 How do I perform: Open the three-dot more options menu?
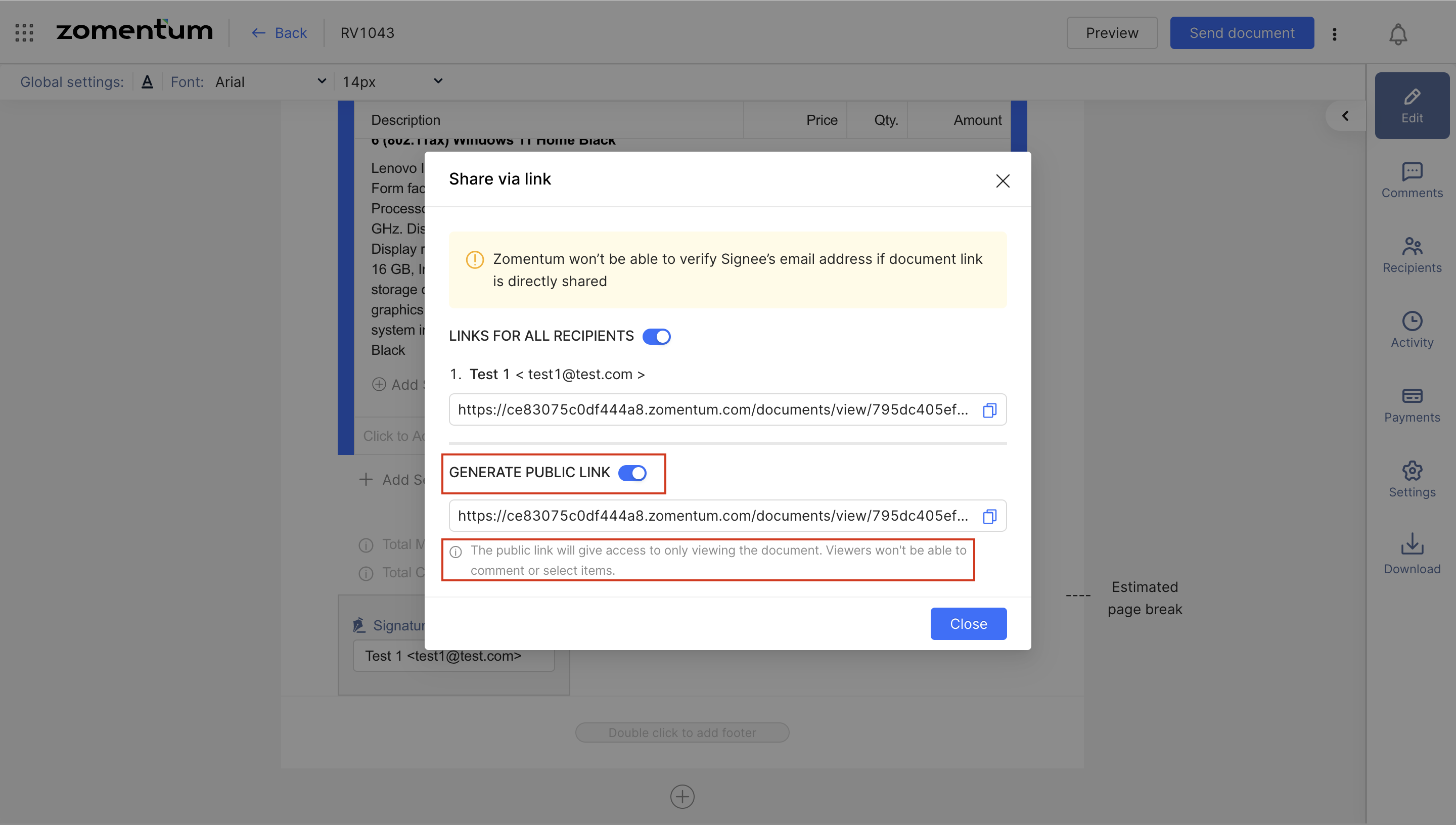point(1334,34)
